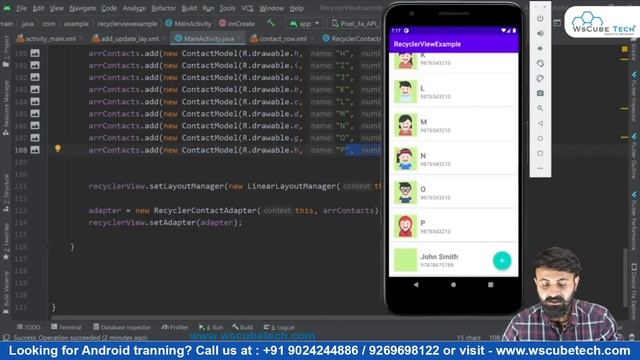This screenshot has height=360, width=640.
Task: Open the Database Inspector tool window
Action: (122, 327)
